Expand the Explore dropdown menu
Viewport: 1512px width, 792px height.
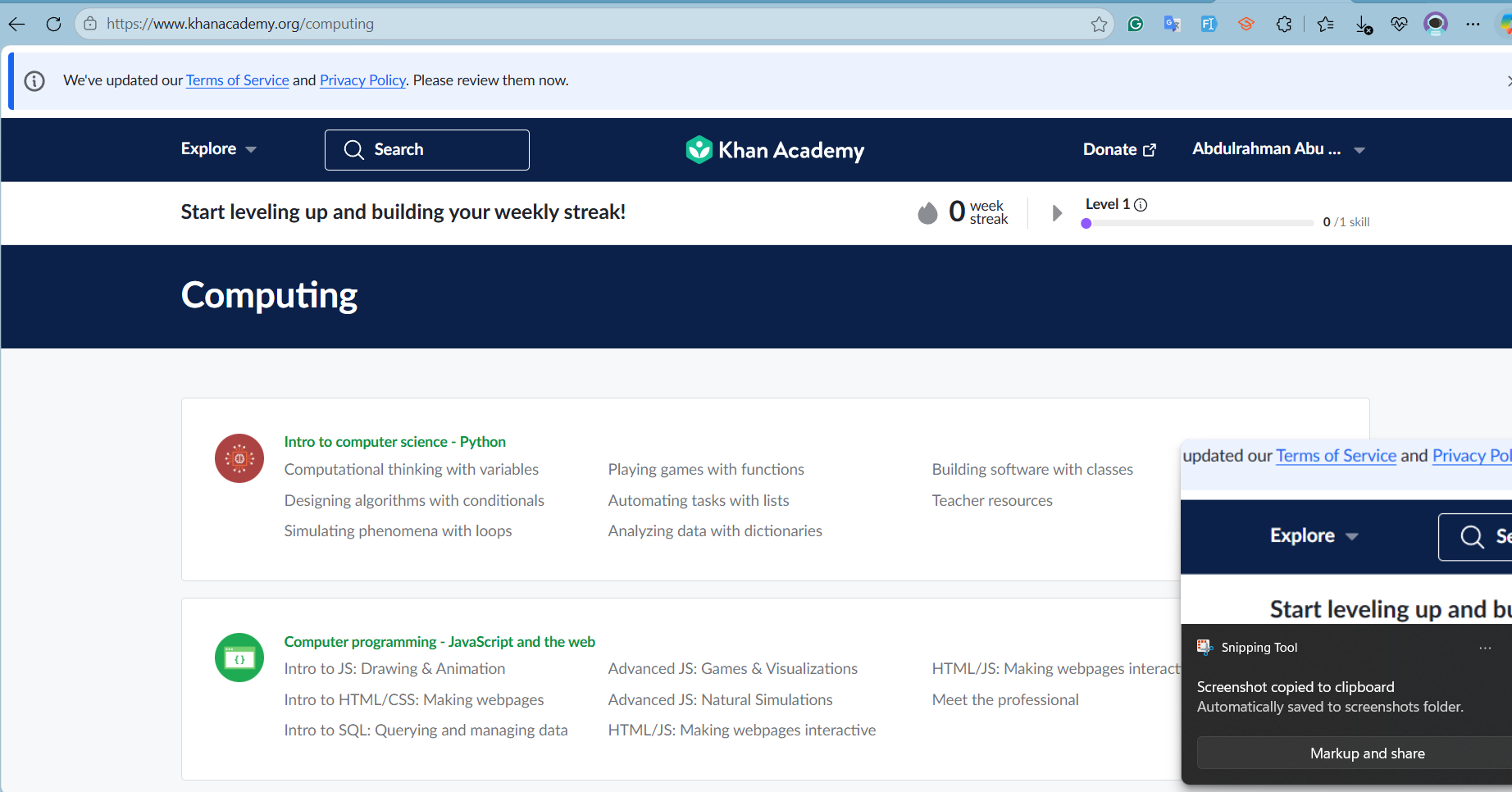(x=218, y=149)
